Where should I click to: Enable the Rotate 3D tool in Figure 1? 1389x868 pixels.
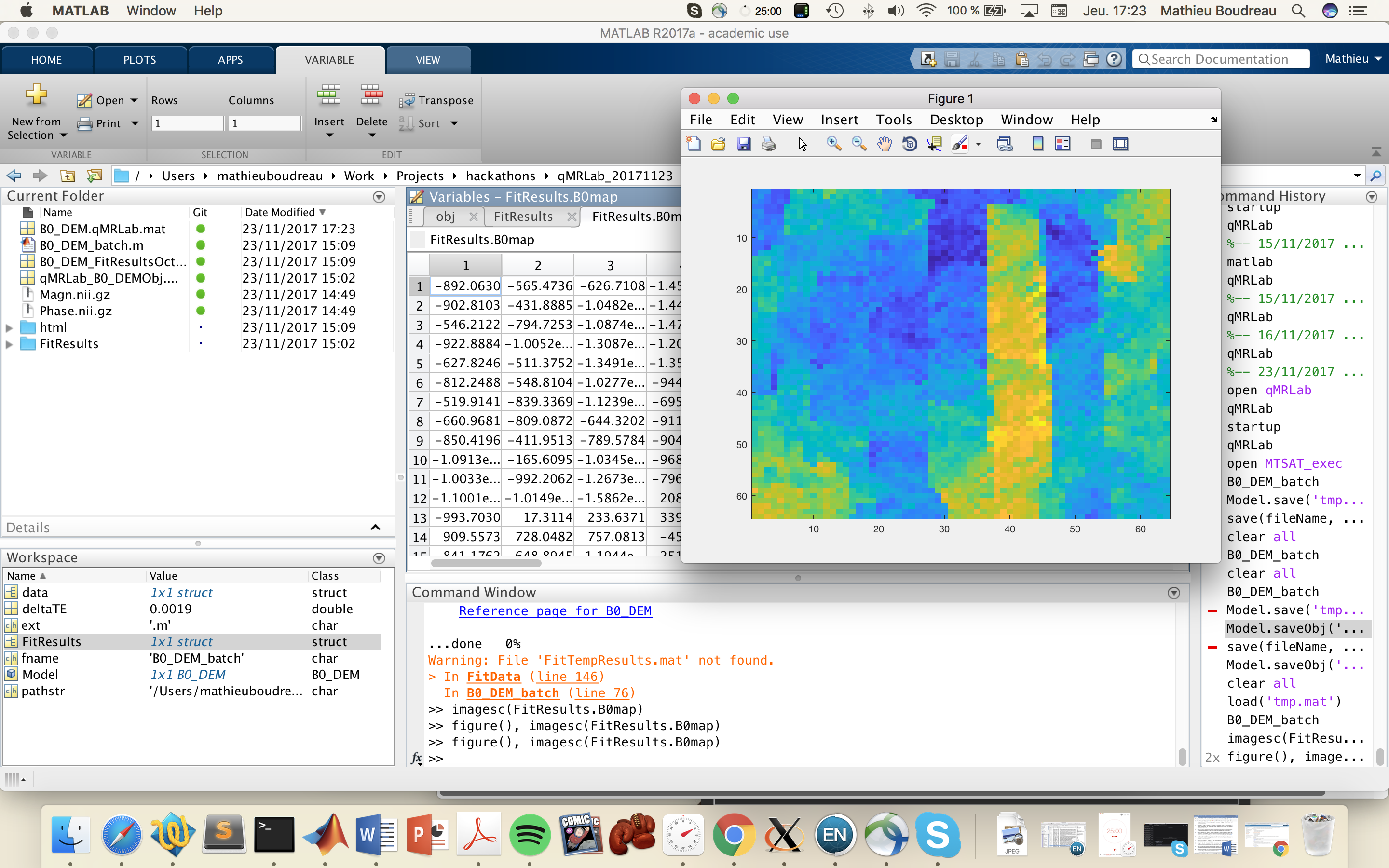(910, 144)
